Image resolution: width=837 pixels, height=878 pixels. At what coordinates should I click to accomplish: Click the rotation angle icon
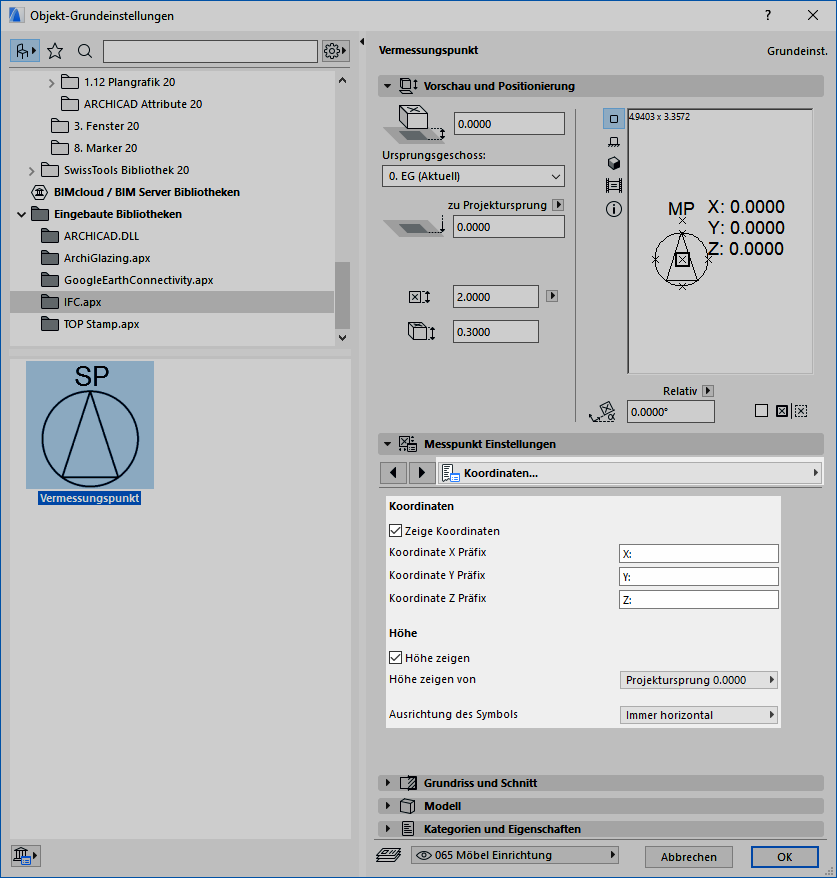point(602,412)
